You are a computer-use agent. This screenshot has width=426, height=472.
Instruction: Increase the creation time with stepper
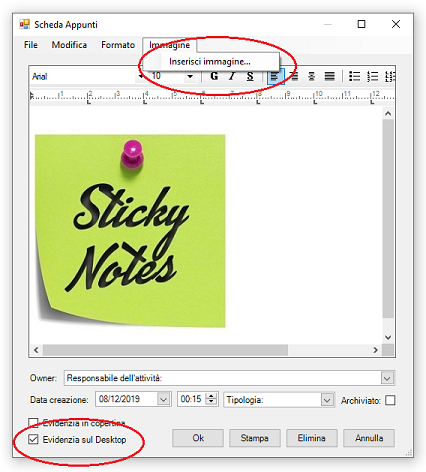click(x=211, y=396)
